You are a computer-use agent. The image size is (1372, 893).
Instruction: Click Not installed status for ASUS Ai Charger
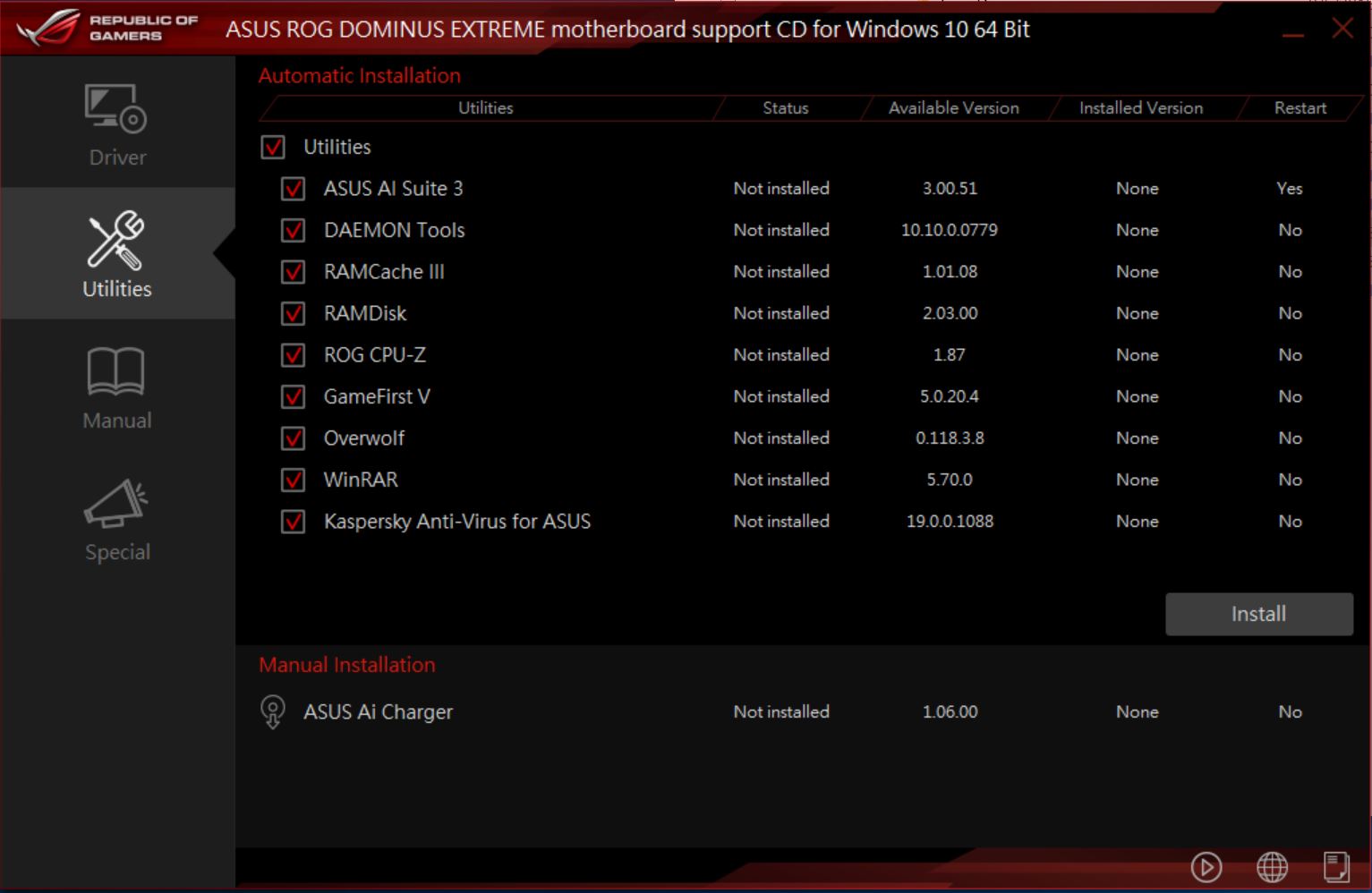(781, 712)
